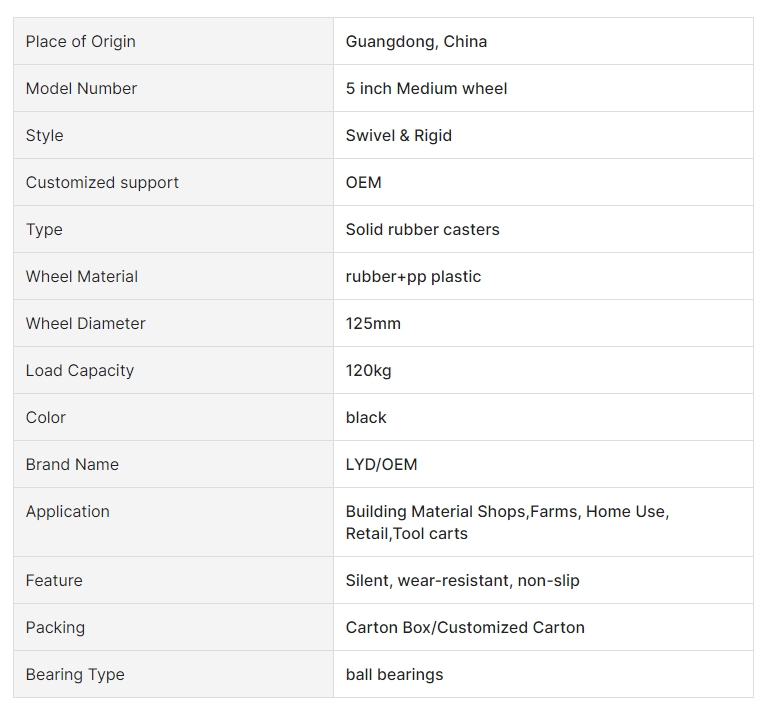
Task: Select the rubber+pp plastic value
Action: (413, 277)
